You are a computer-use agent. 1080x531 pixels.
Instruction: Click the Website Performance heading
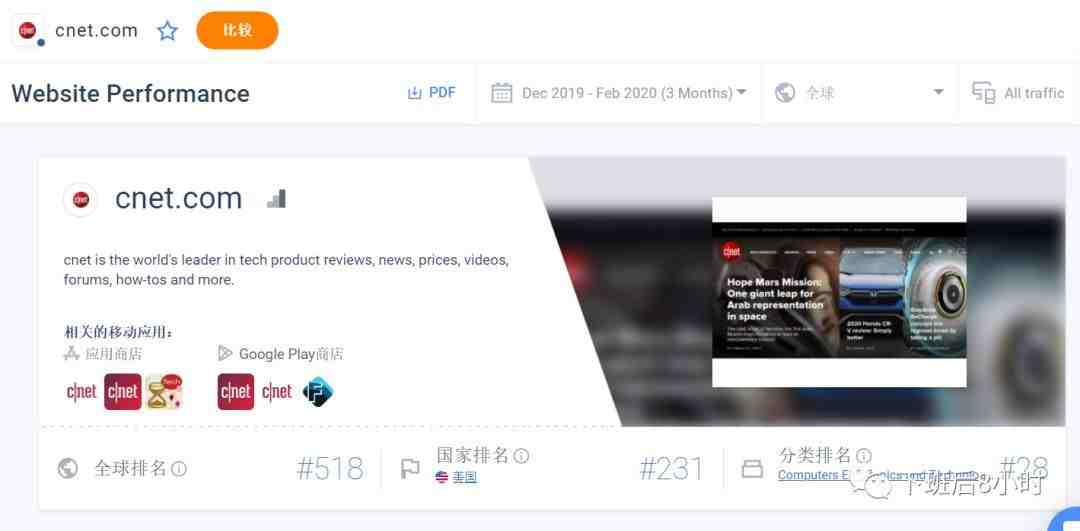tap(131, 93)
